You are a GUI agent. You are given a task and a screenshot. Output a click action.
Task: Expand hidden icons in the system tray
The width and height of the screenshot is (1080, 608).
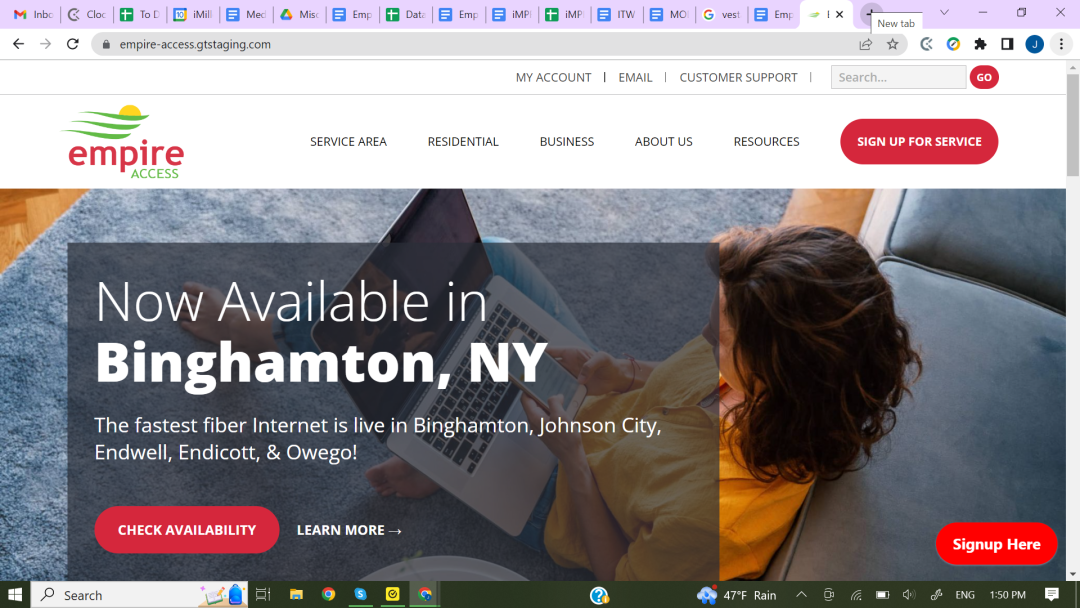[x=801, y=594]
